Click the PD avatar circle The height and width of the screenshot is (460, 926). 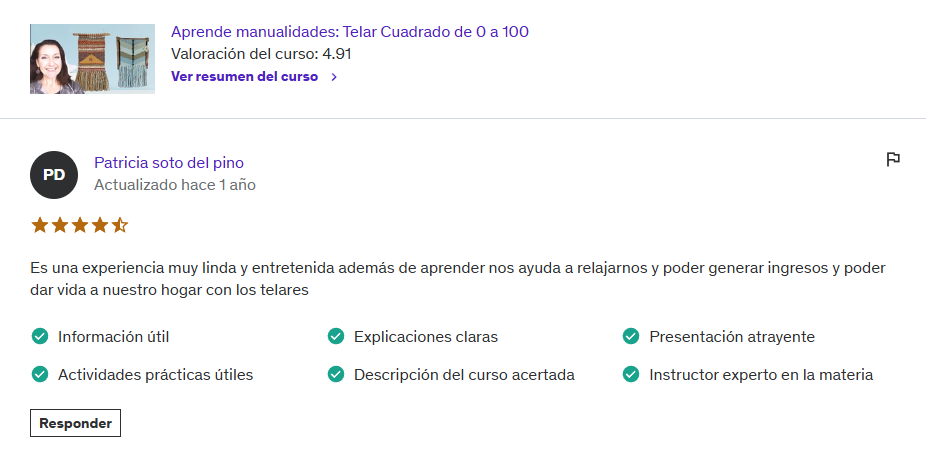(54, 175)
